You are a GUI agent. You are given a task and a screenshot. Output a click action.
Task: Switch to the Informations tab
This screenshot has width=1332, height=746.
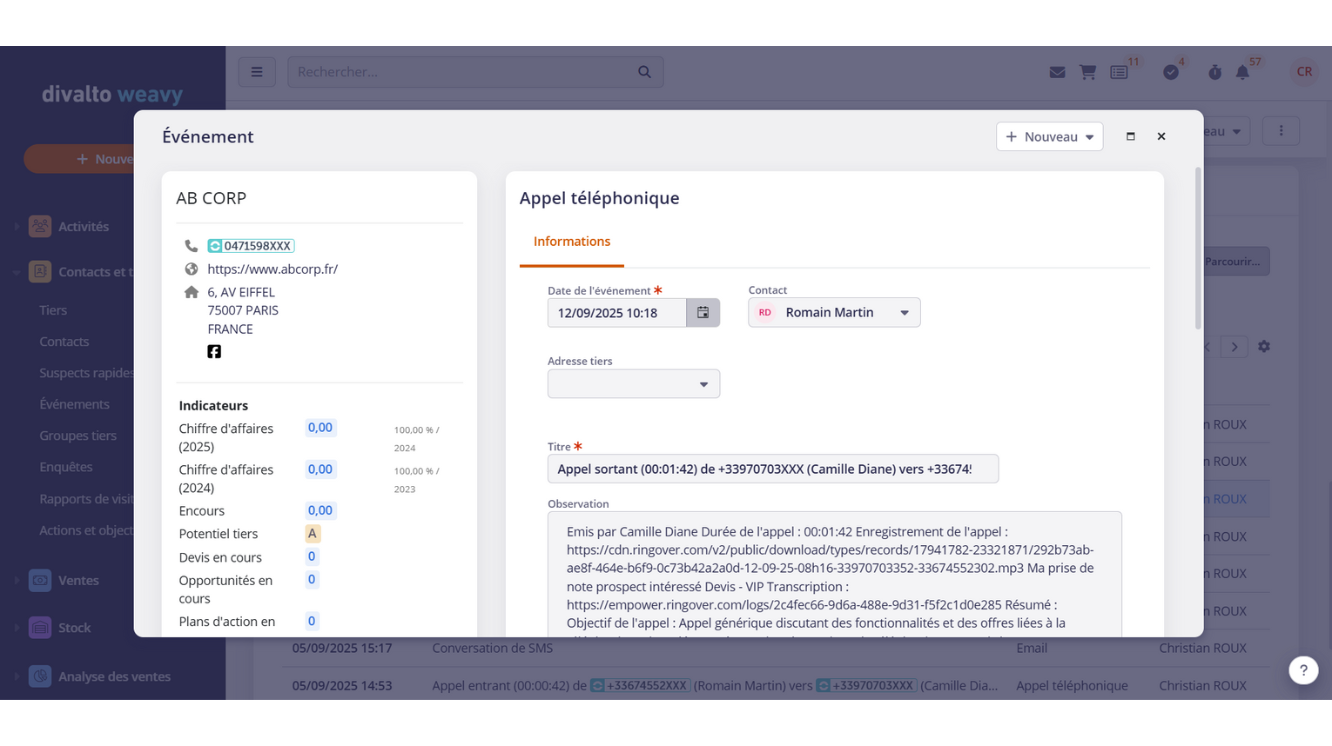coord(571,241)
